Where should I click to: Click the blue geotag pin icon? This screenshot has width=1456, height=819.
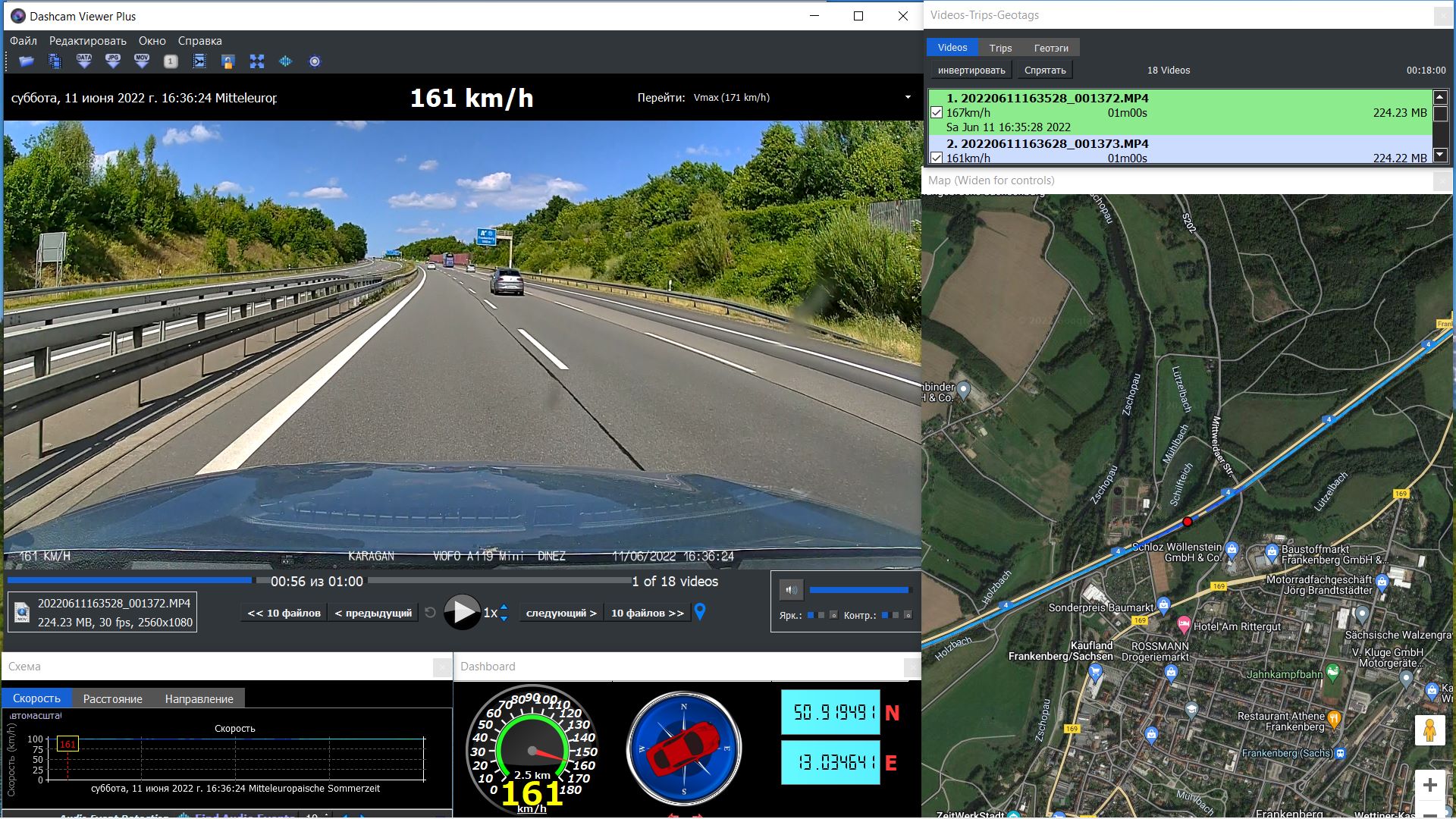point(700,612)
